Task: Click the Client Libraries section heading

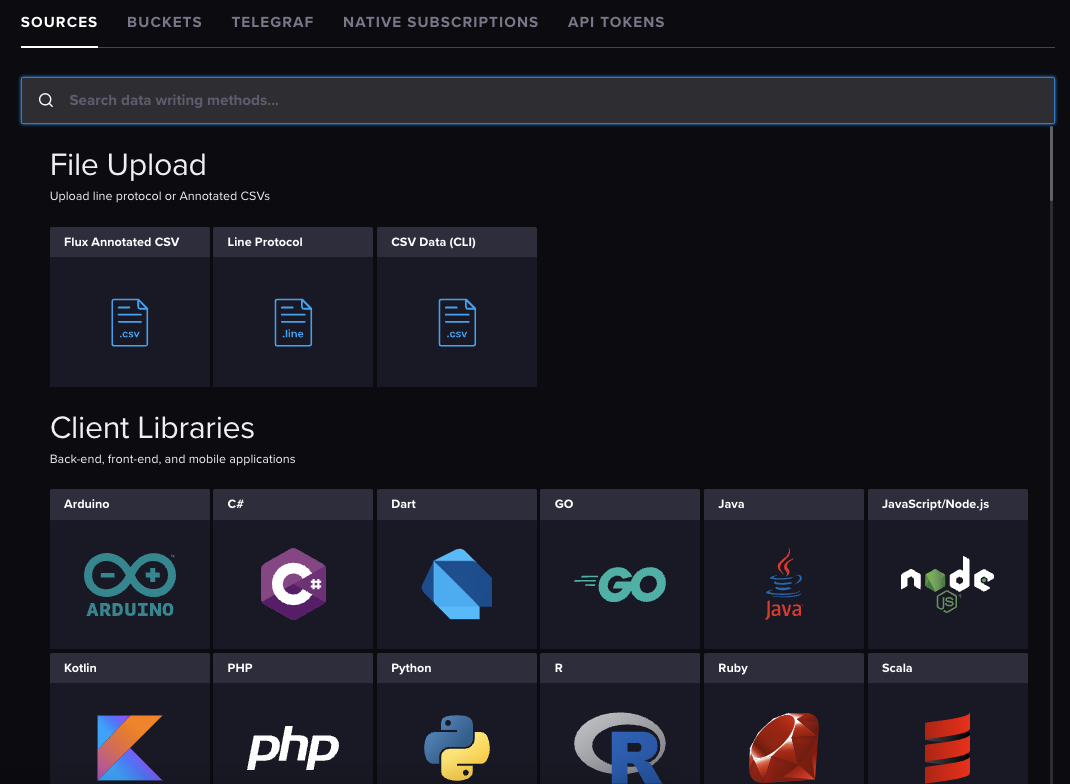Action: point(152,429)
